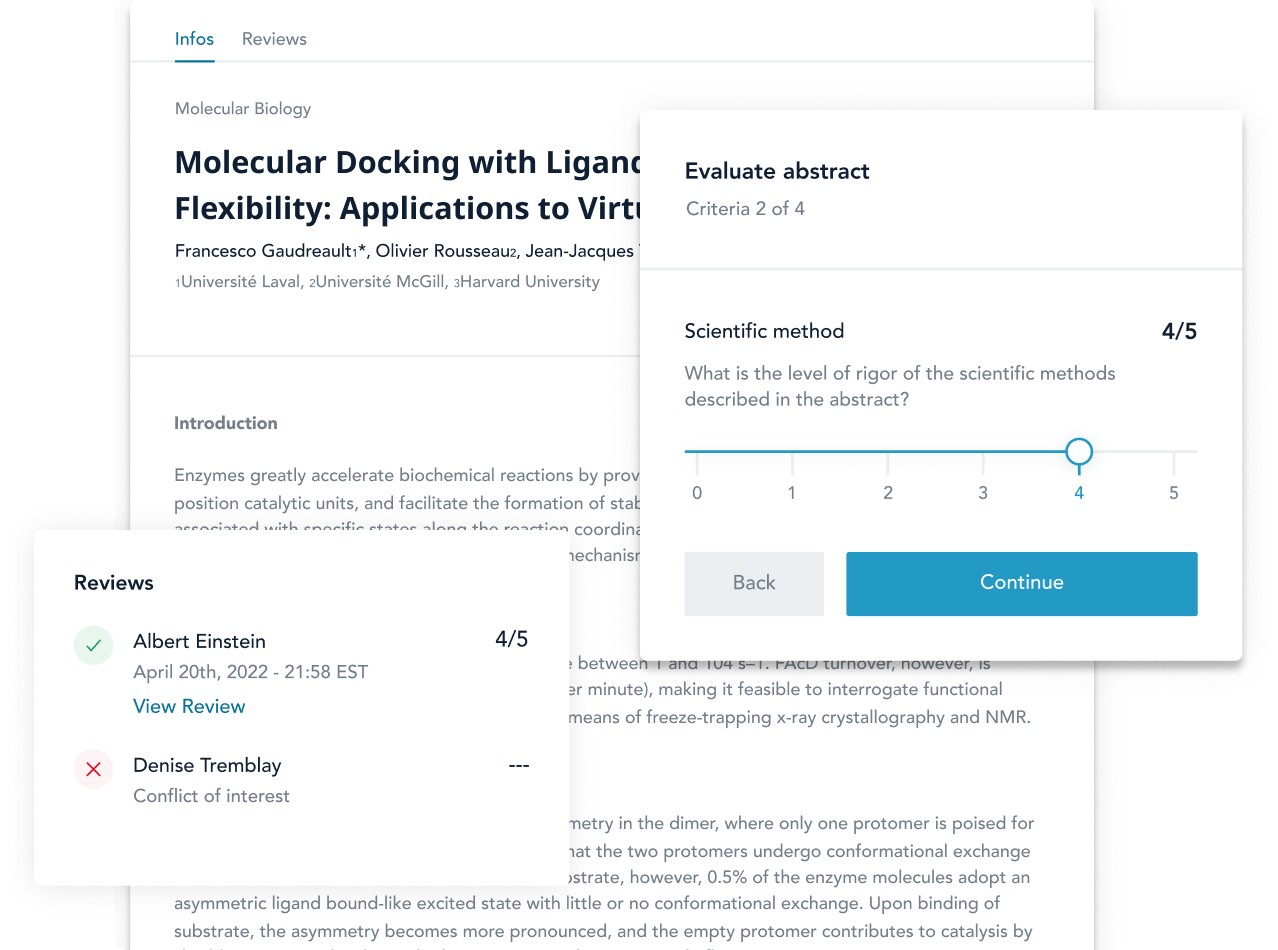Viewport: 1278px width, 950px height.
Task: Click the red X icon beside Denise Tremblay
Action: tap(93, 769)
